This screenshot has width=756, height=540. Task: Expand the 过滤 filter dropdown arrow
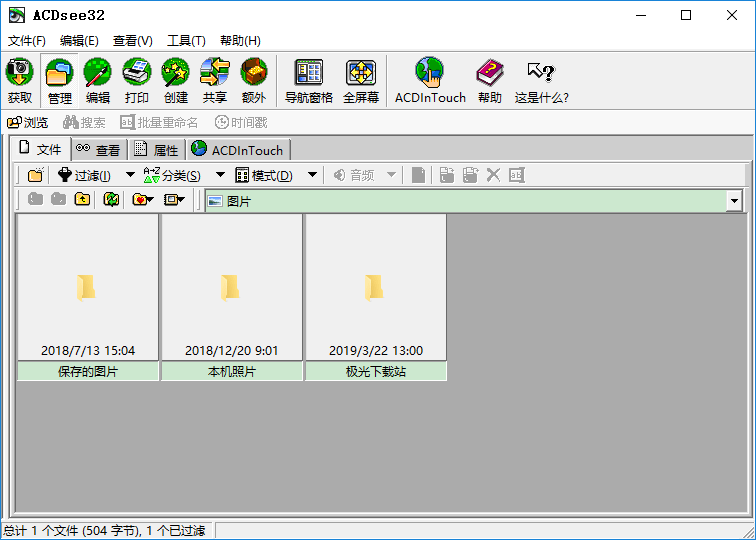click(130, 175)
